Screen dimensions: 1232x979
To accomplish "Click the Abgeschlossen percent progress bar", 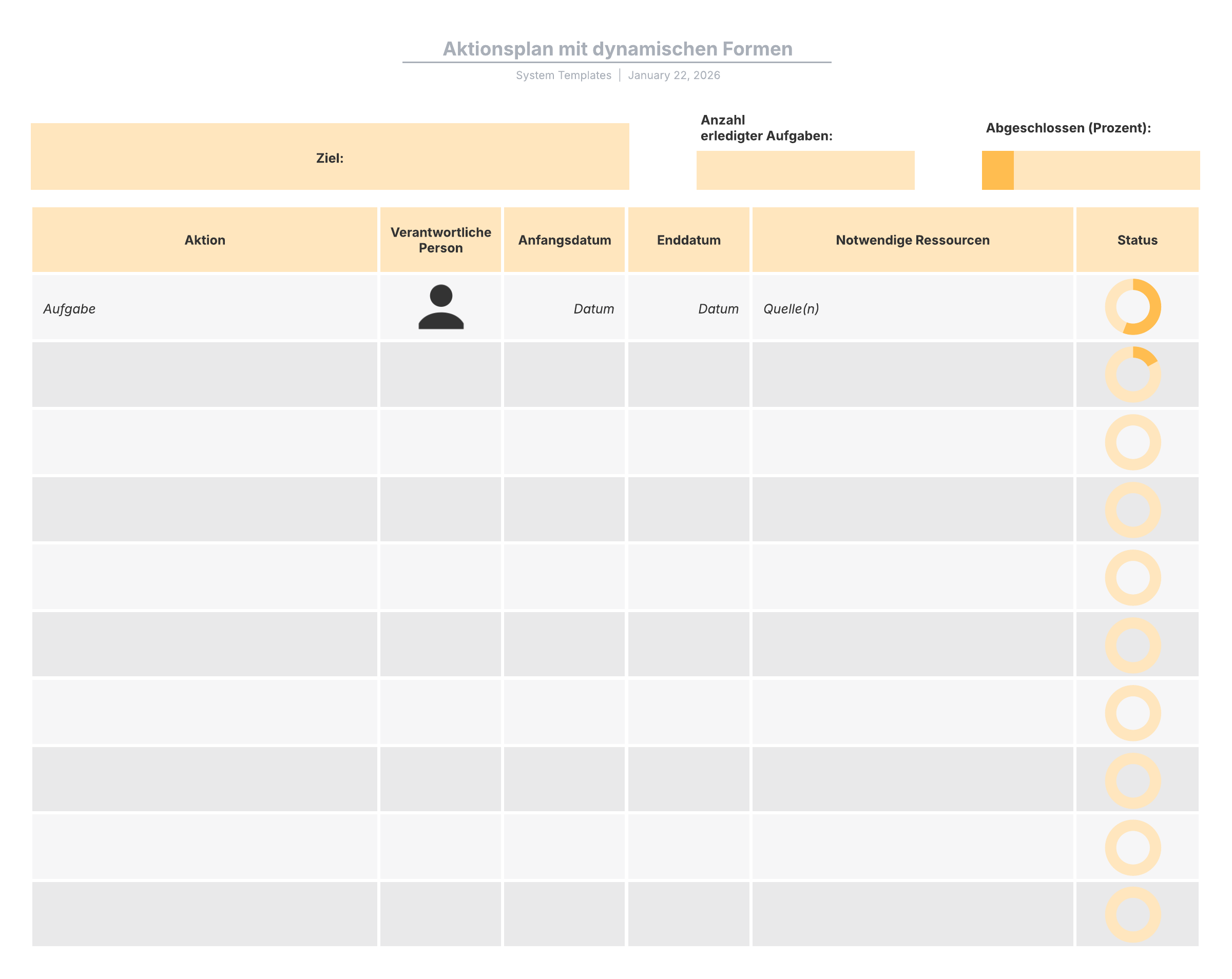I will (x=1090, y=170).
